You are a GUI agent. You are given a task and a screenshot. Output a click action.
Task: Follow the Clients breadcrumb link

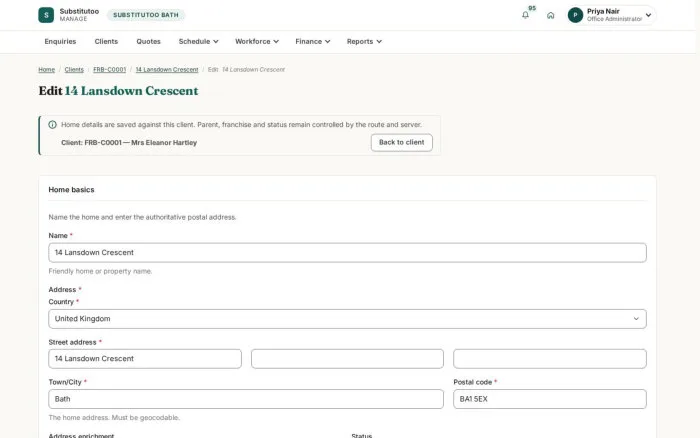tap(74, 70)
